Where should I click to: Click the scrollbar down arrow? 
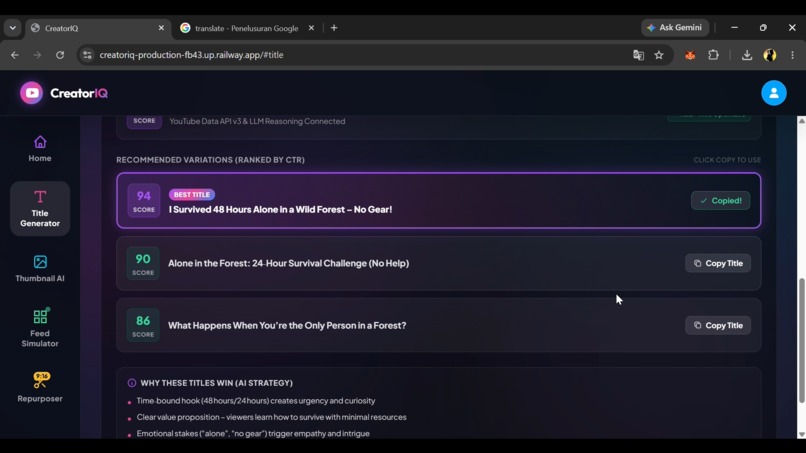coord(801,434)
